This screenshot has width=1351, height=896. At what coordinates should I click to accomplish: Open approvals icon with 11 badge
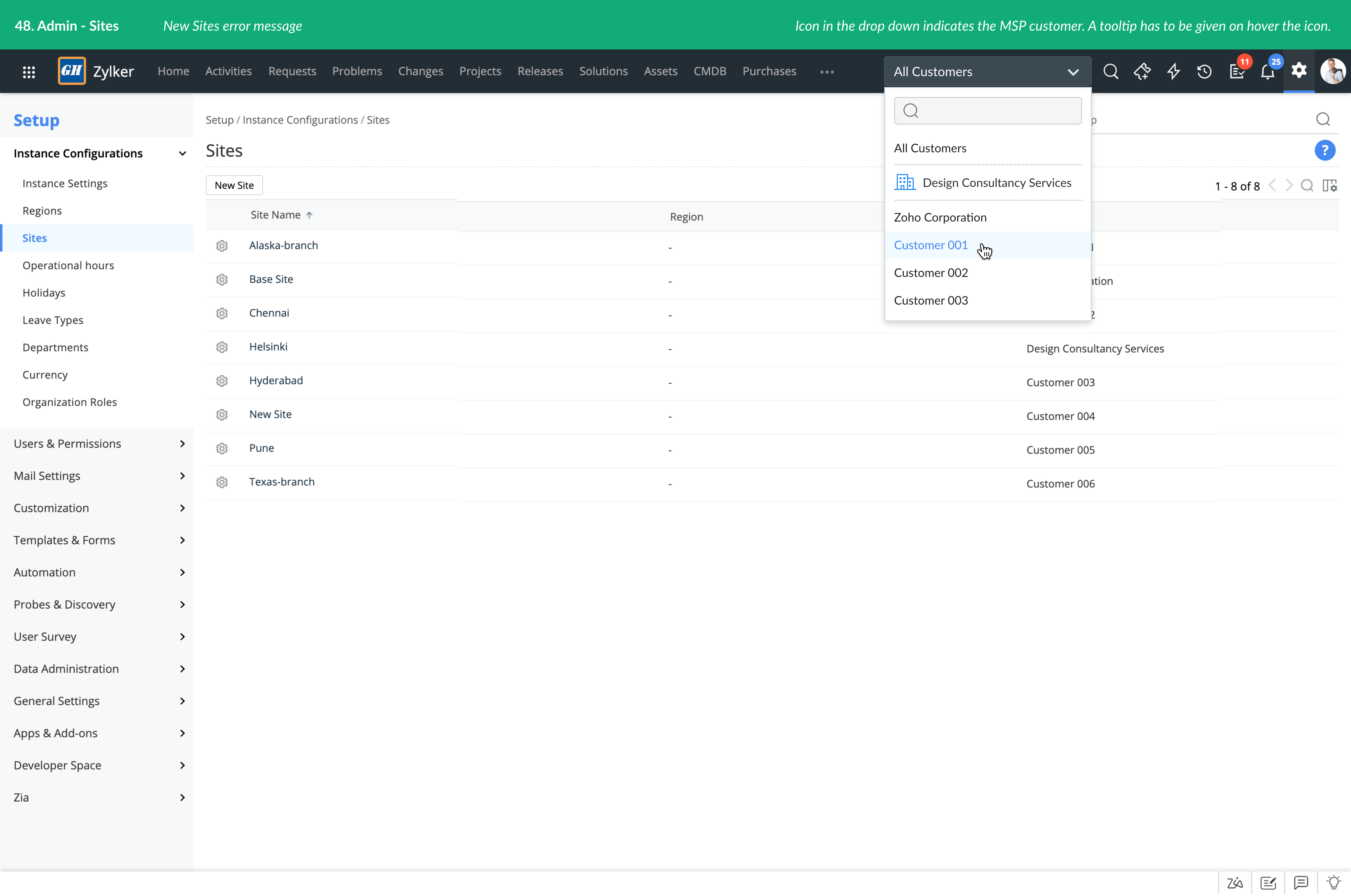tap(1237, 71)
